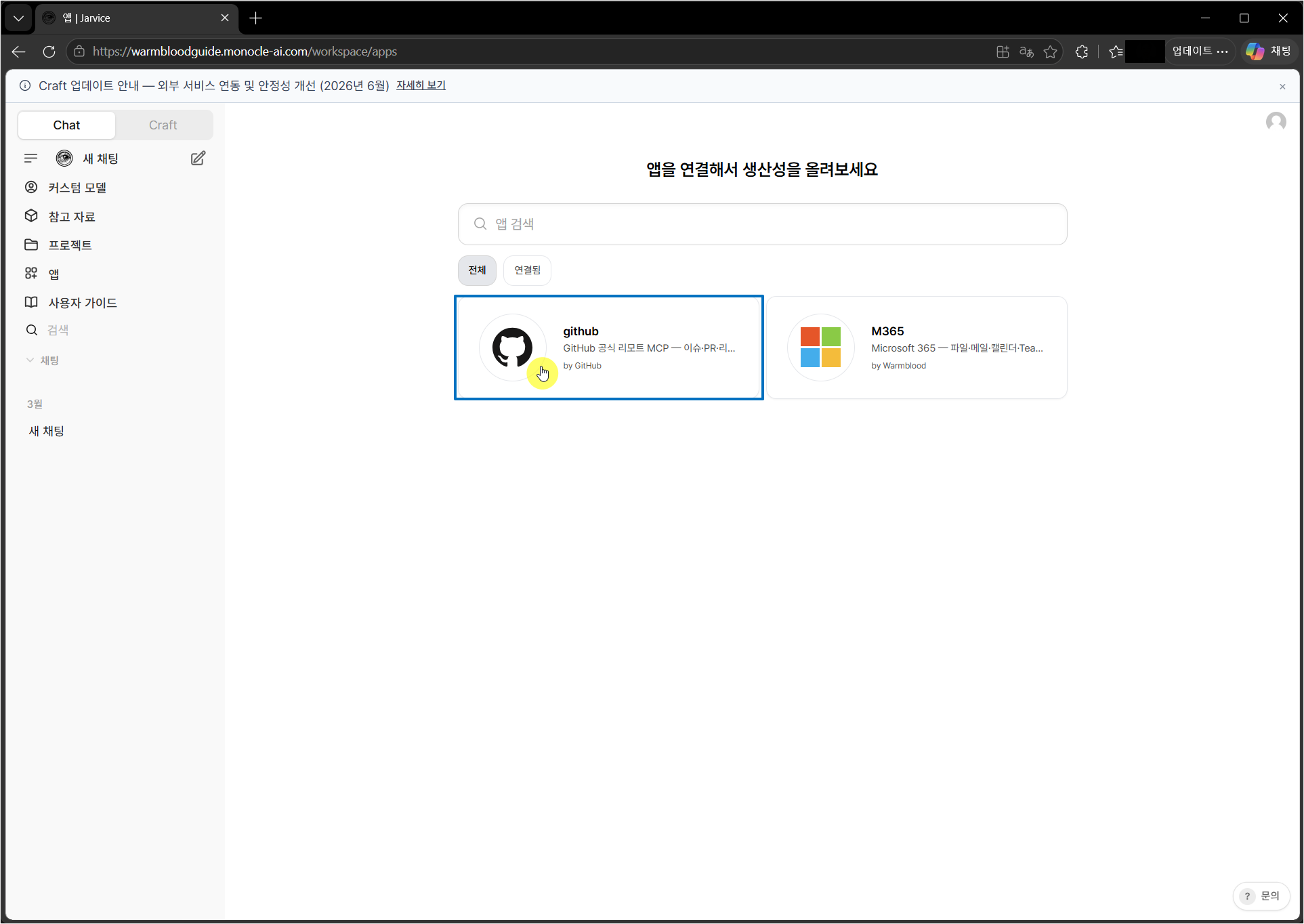Screen dimensions: 1304x924
Task: Dismiss the Craft update banner
Action: [x=1282, y=86]
